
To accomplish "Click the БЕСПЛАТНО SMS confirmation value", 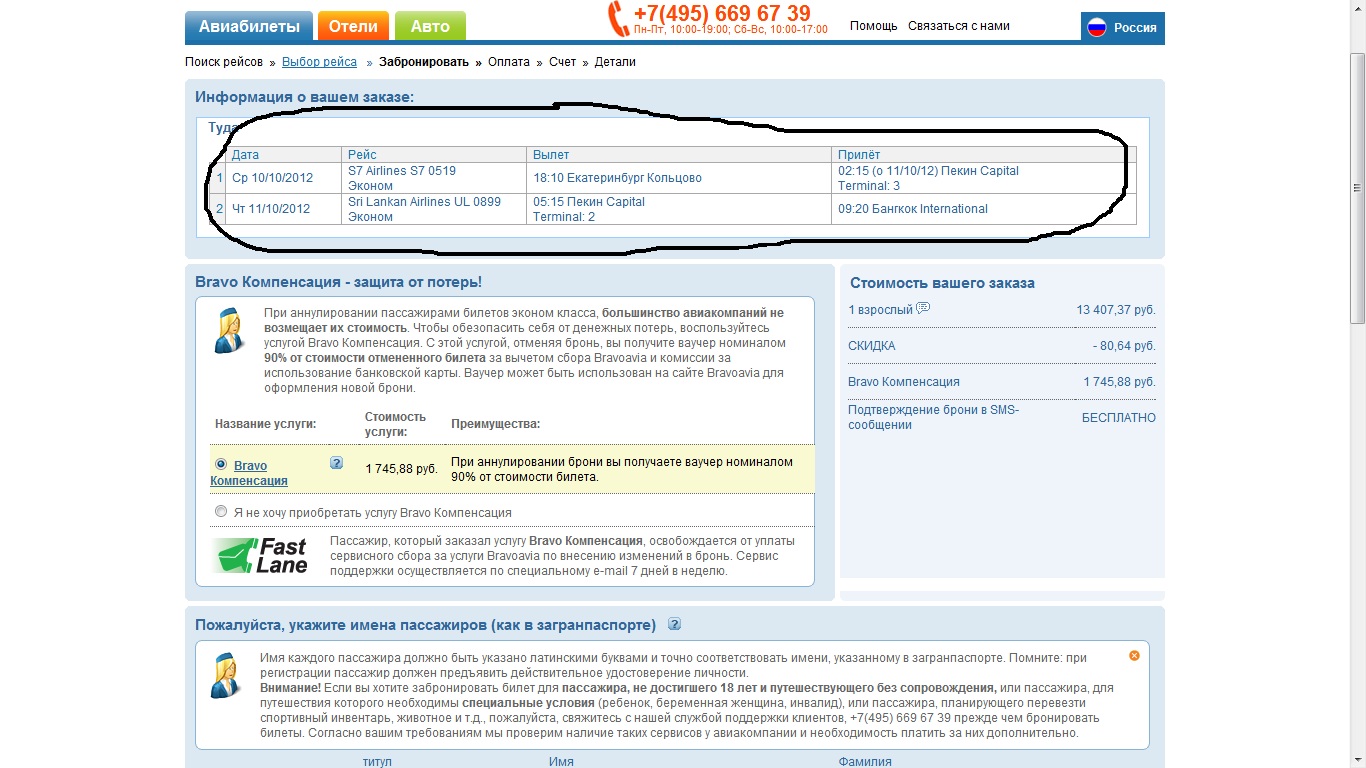I will (1119, 418).
